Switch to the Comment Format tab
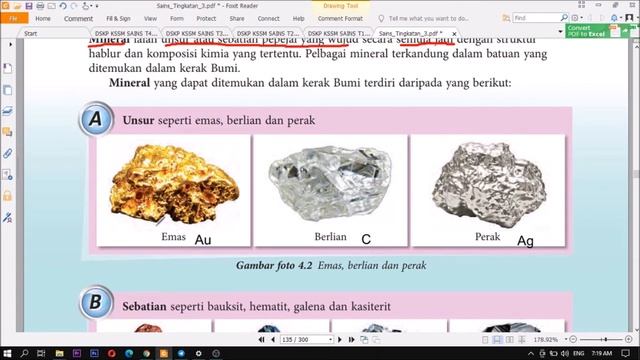640x360 pixels. click(340, 18)
